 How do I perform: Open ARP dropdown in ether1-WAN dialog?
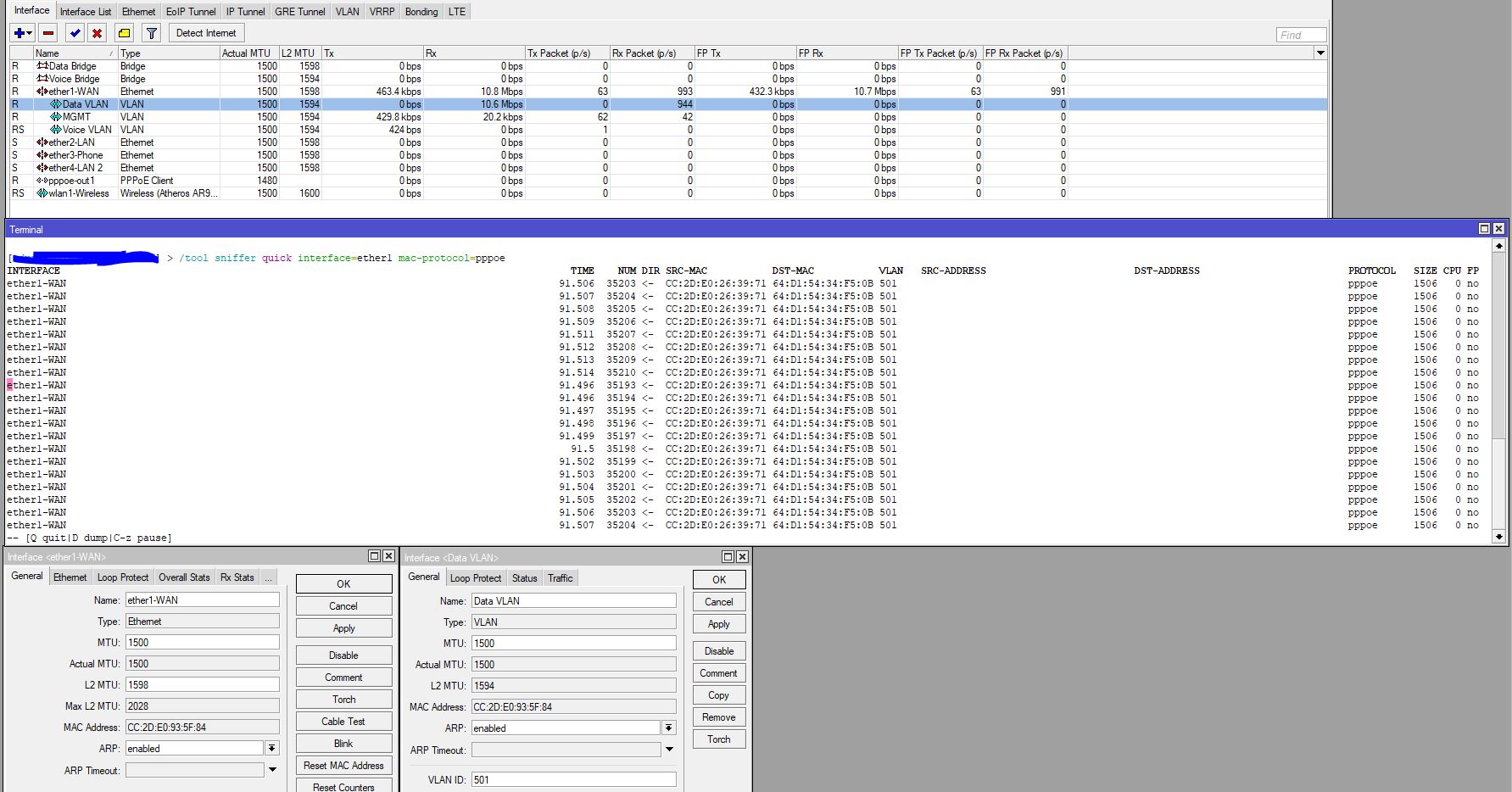tap(272, 749)
